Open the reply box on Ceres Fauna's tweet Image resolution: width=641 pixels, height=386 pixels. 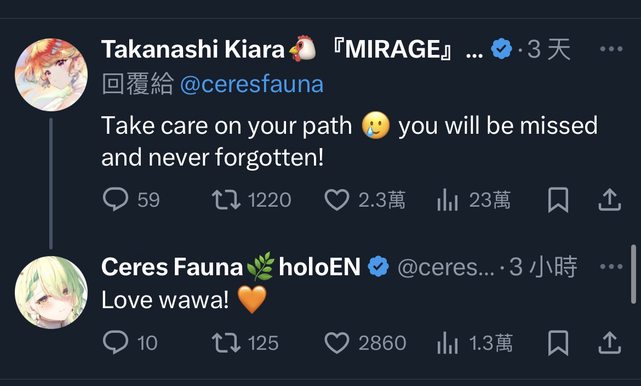point(116,342)
